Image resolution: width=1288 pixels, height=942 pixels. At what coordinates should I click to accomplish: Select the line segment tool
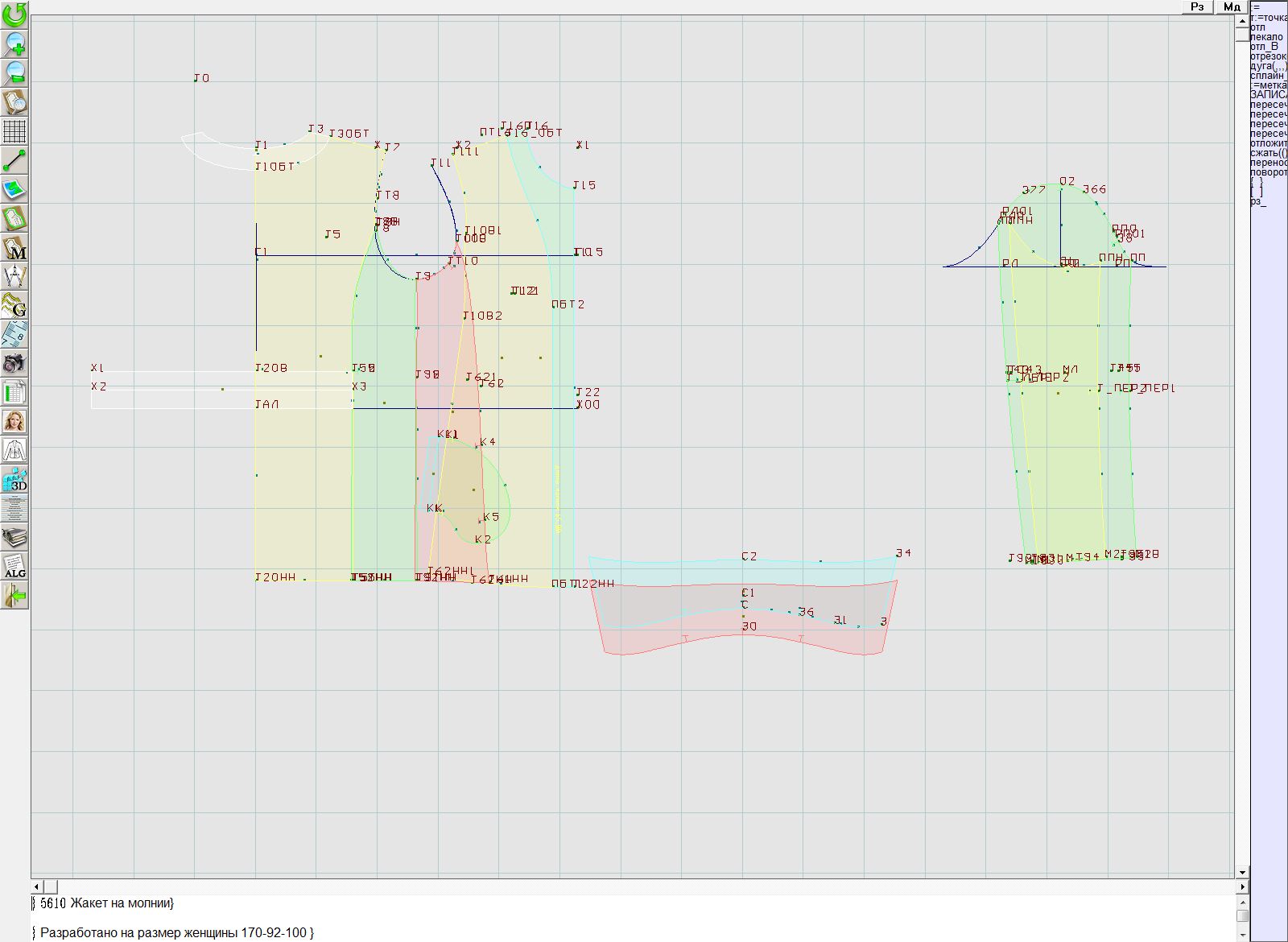(14, 160)
